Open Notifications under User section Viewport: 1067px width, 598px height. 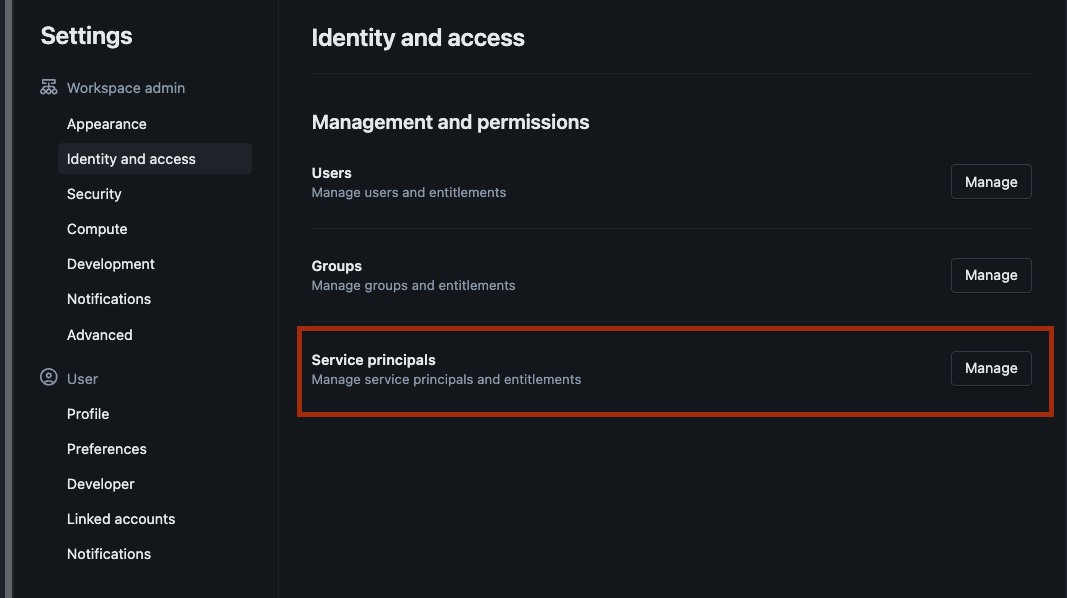pos(109,554)
